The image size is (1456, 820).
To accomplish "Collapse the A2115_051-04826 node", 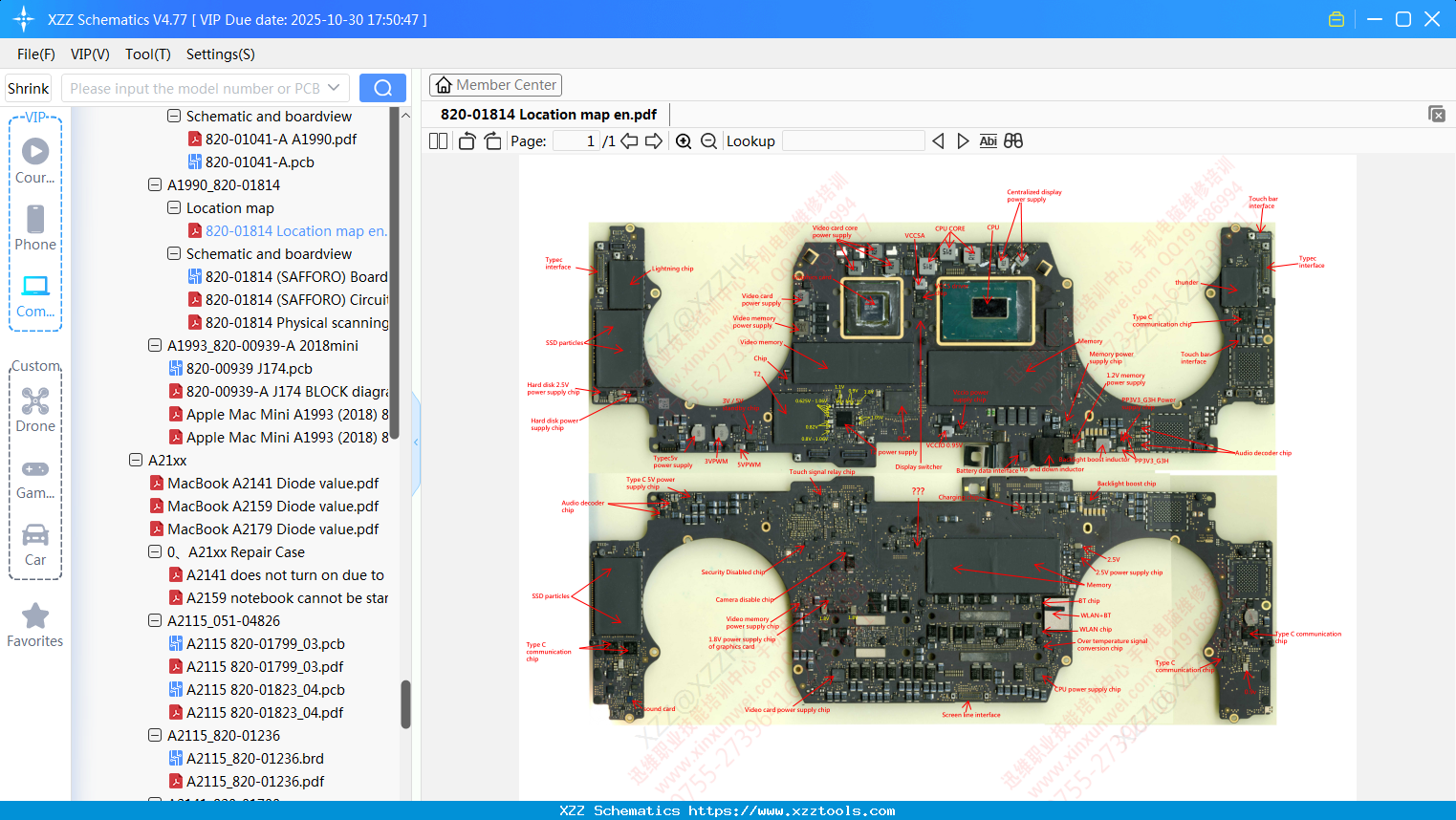I will click(x=155, y=620).
